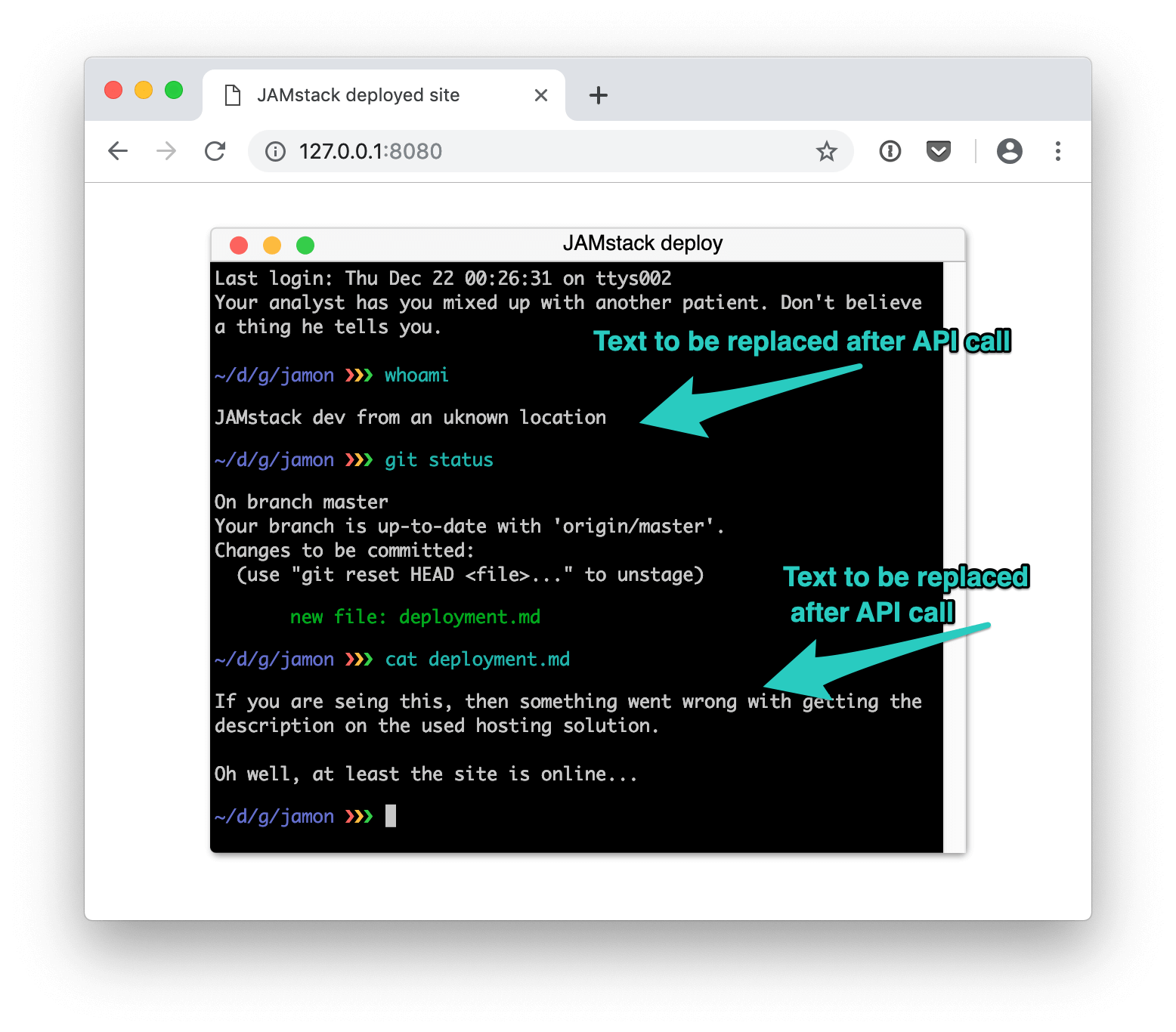Open a new tab with plus button
Screen dimensions: 1176x1032
click(599, 95)
